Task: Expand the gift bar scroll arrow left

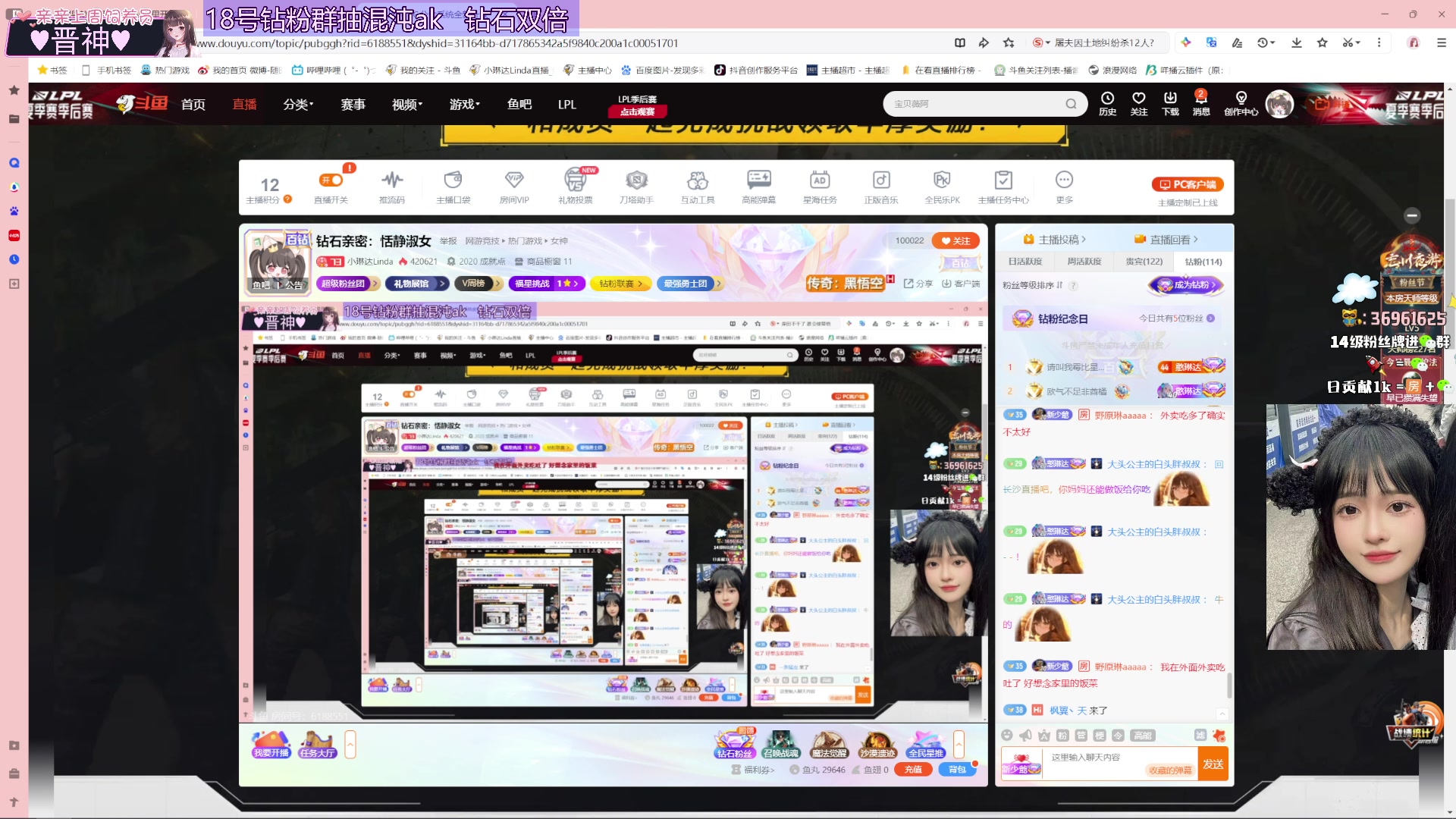Action: [350, 745]
